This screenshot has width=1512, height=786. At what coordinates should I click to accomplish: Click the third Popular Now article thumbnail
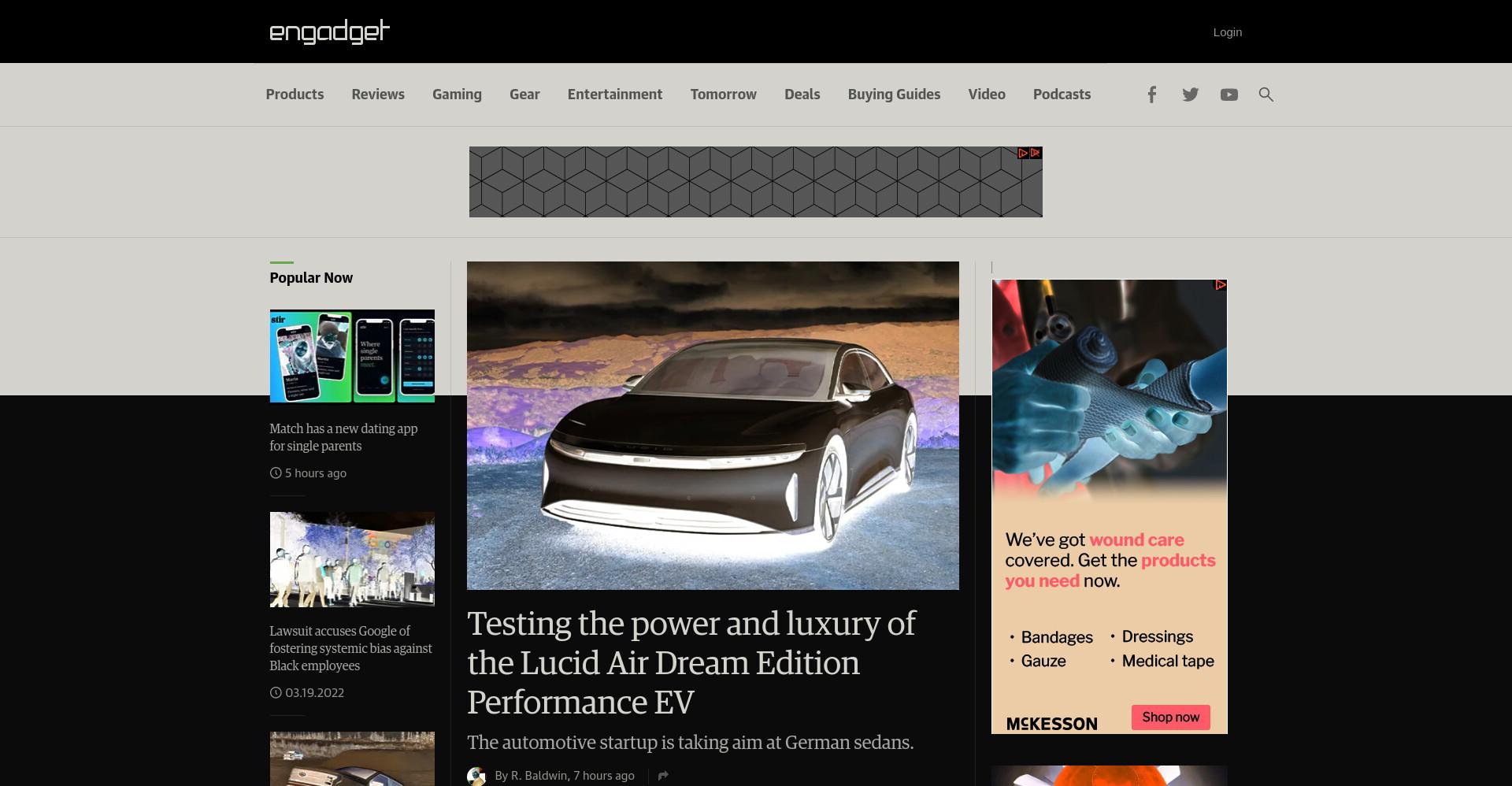tap(352, 759)
